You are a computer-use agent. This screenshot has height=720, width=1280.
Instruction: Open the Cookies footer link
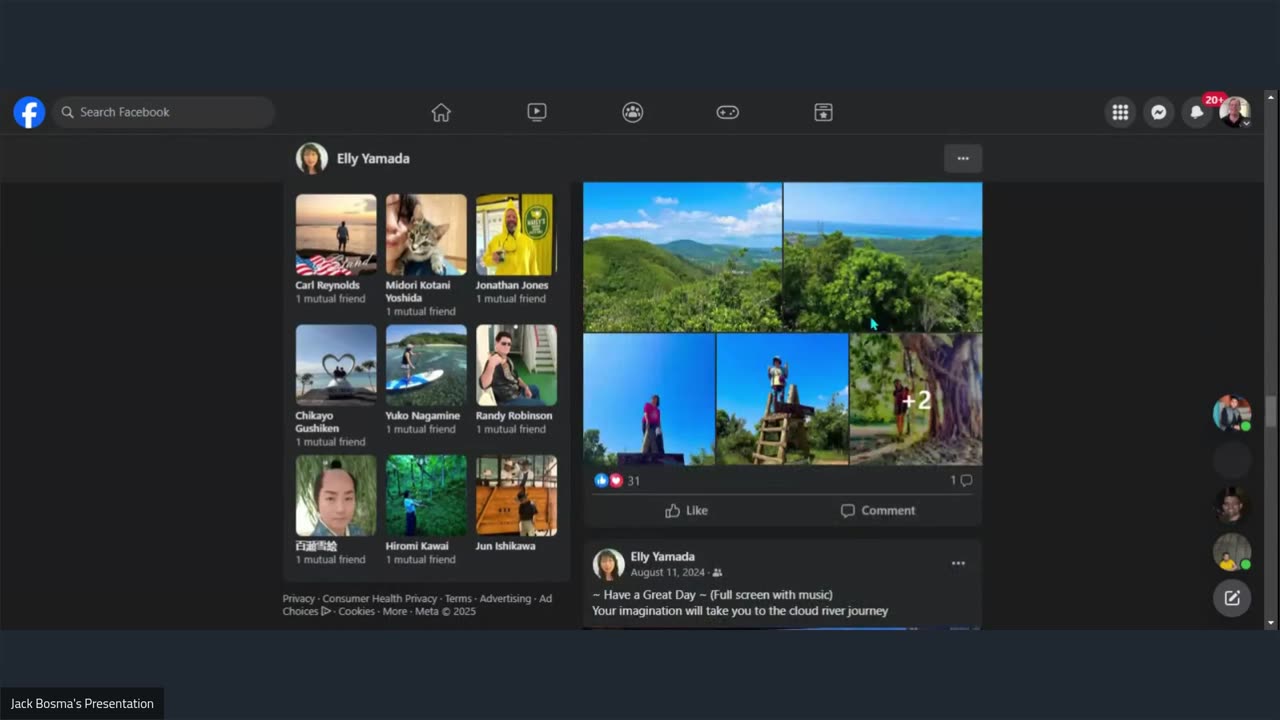pos(356,611)
